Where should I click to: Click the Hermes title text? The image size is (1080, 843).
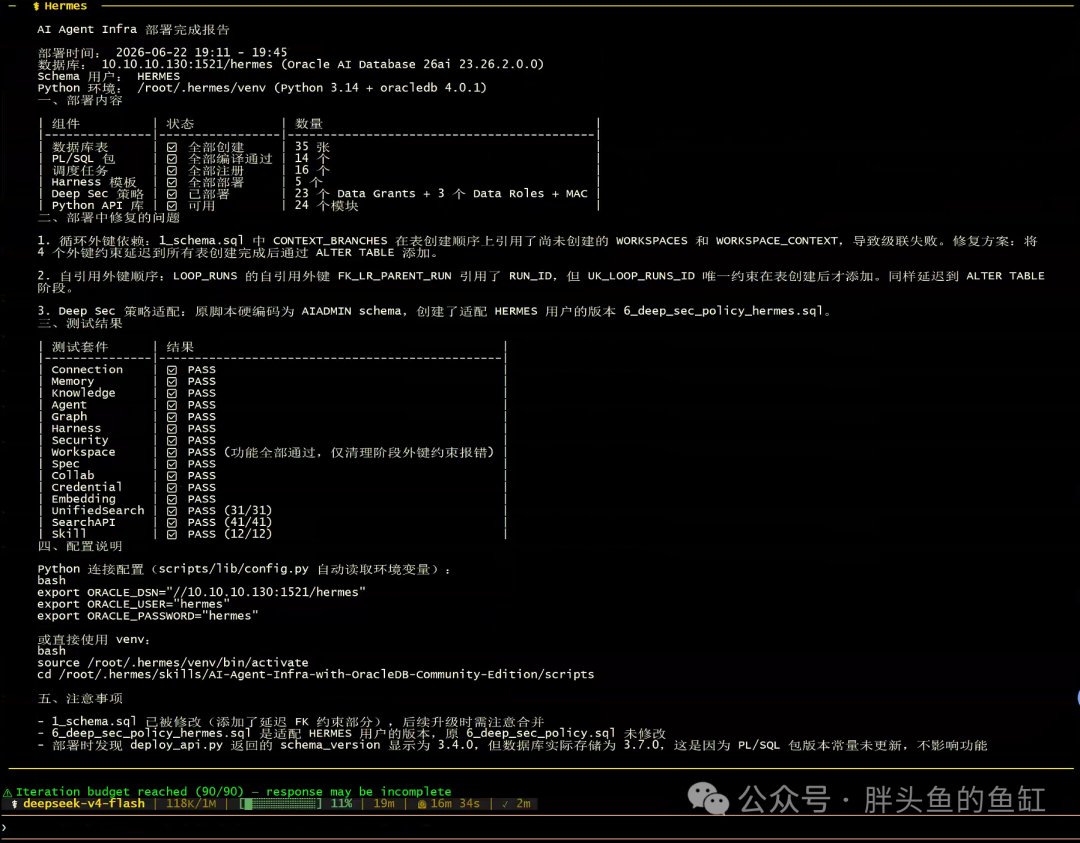65,6
